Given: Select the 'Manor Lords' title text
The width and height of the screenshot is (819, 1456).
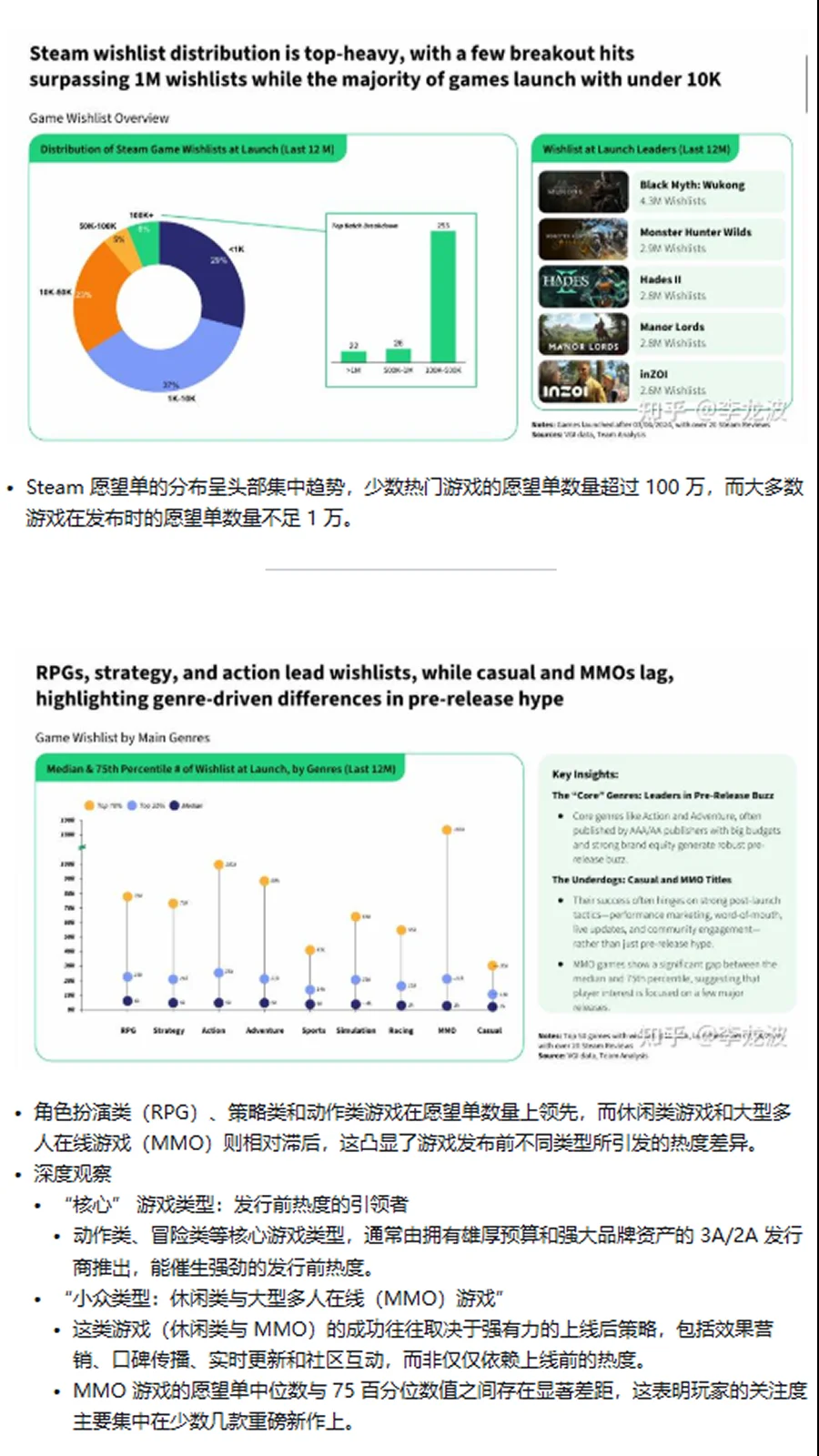Looking at the screenshot, I should coord(672,327).
